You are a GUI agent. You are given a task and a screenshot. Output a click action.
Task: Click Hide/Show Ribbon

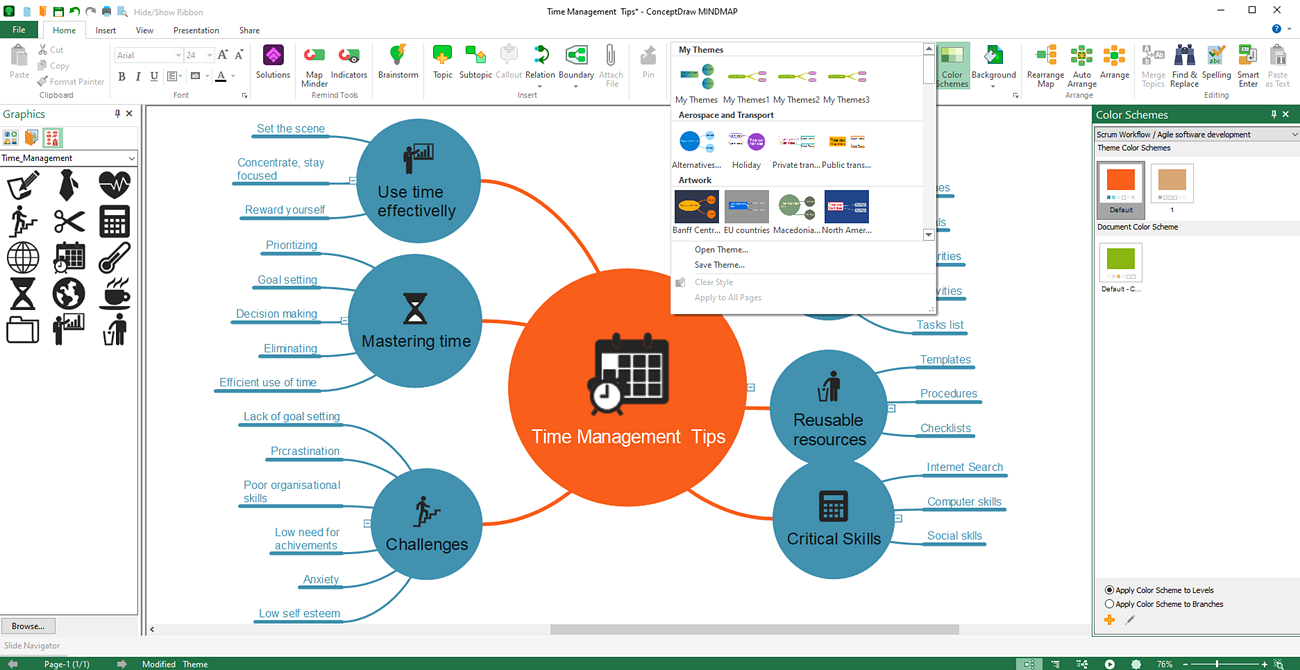pyautogui.click(x=168, y=12)
